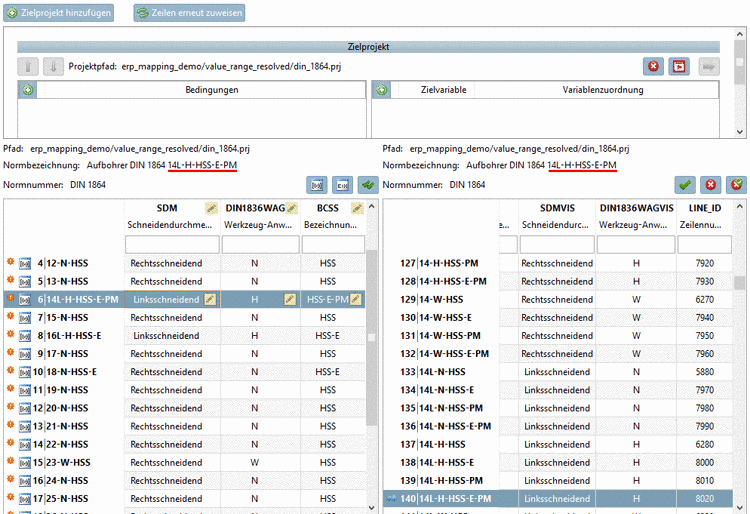Click the Zielprojekt hinzufügen button
750x514 pixels.
click(59, 13)
